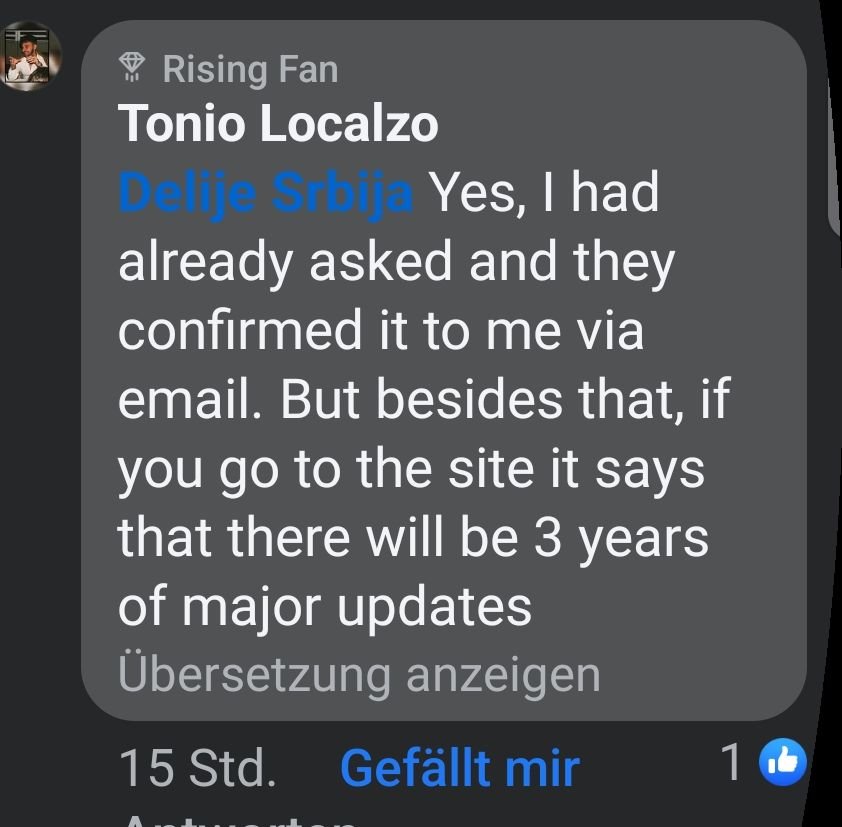
Task: Click the "Rising Fan" badge label
Action: pos(250,69)
